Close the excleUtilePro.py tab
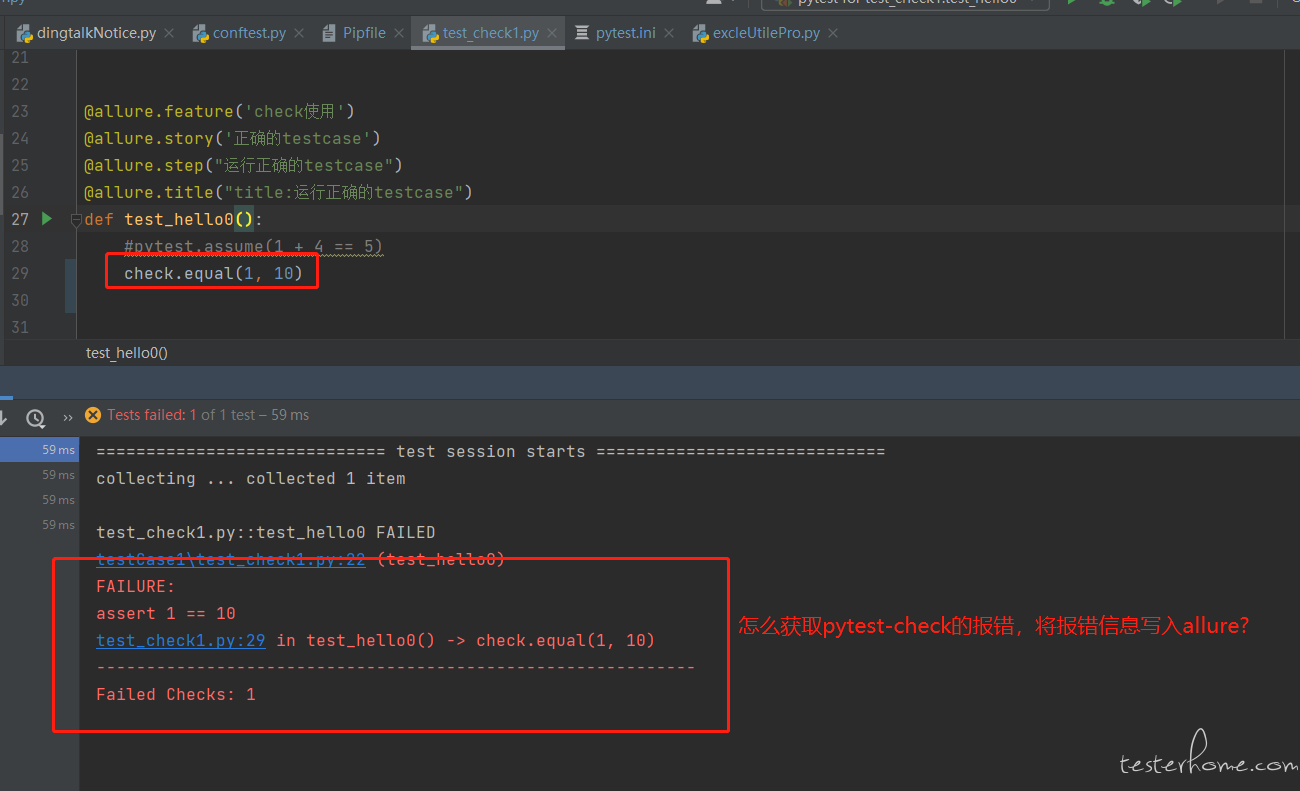1300x791 pixels. [833, 33]
